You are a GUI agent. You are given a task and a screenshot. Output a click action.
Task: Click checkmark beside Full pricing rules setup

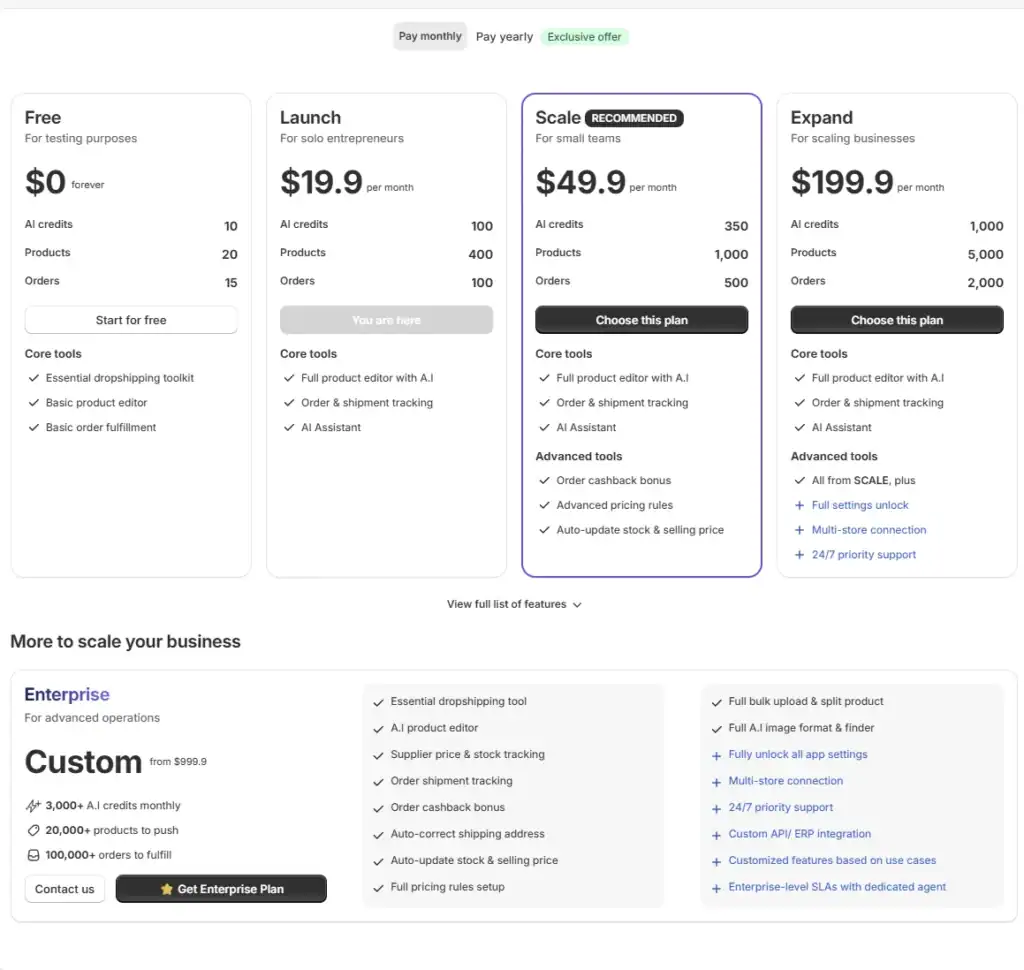pos(378,888)
